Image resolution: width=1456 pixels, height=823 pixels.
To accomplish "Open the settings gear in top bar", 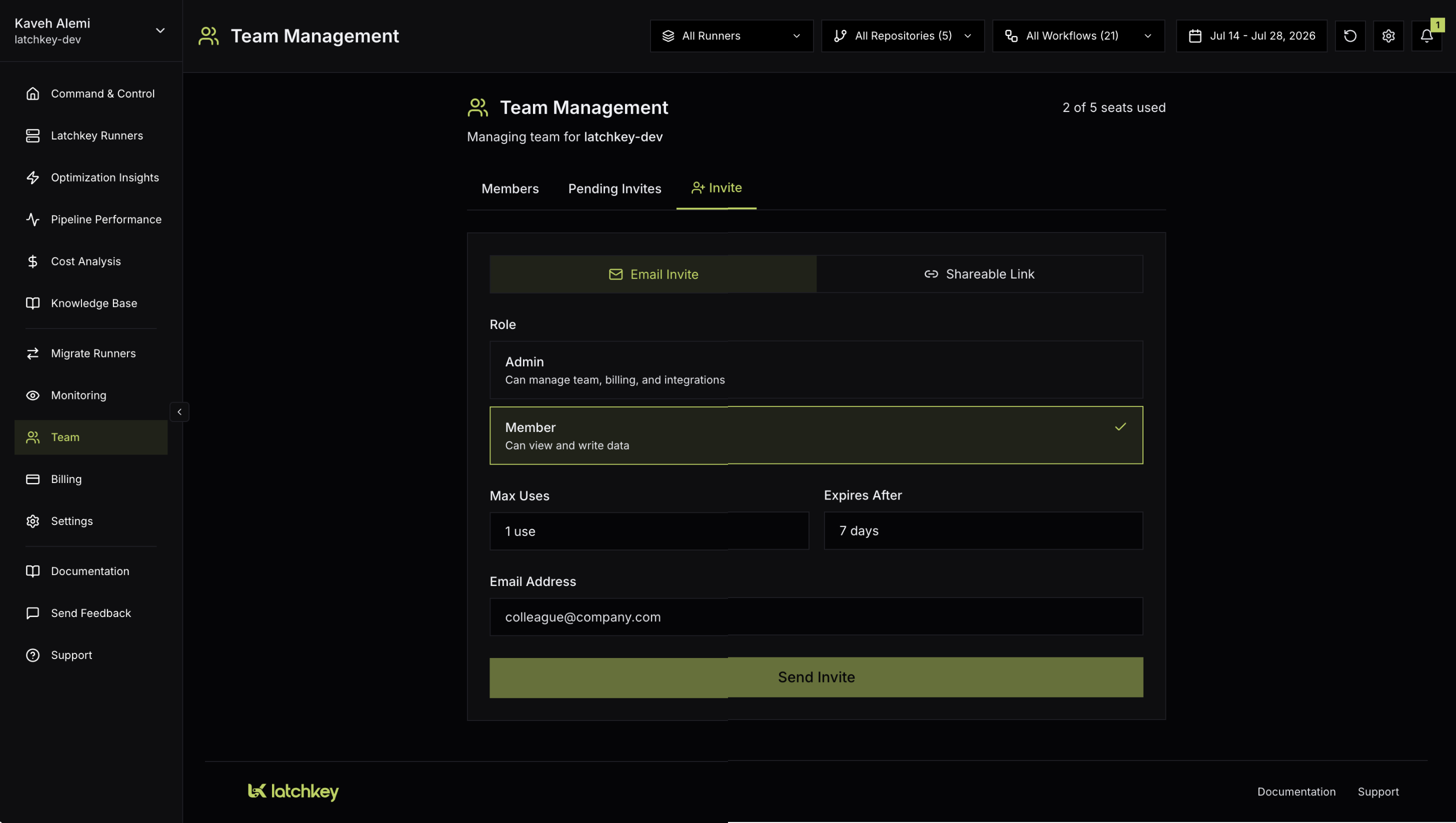I will point(1388,35).
